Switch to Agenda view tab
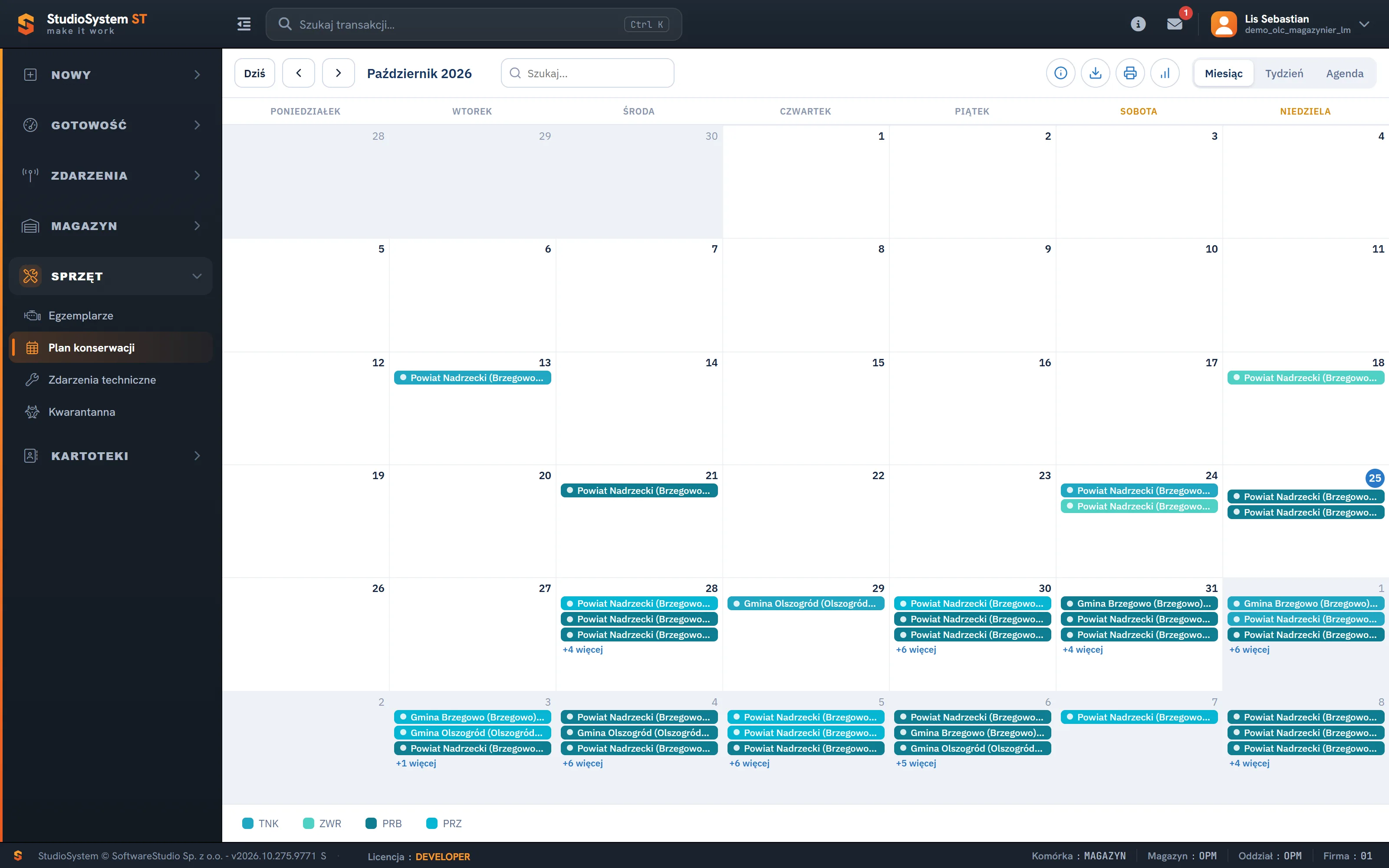Screen dimensions: 1389x868 point(1344,73)
